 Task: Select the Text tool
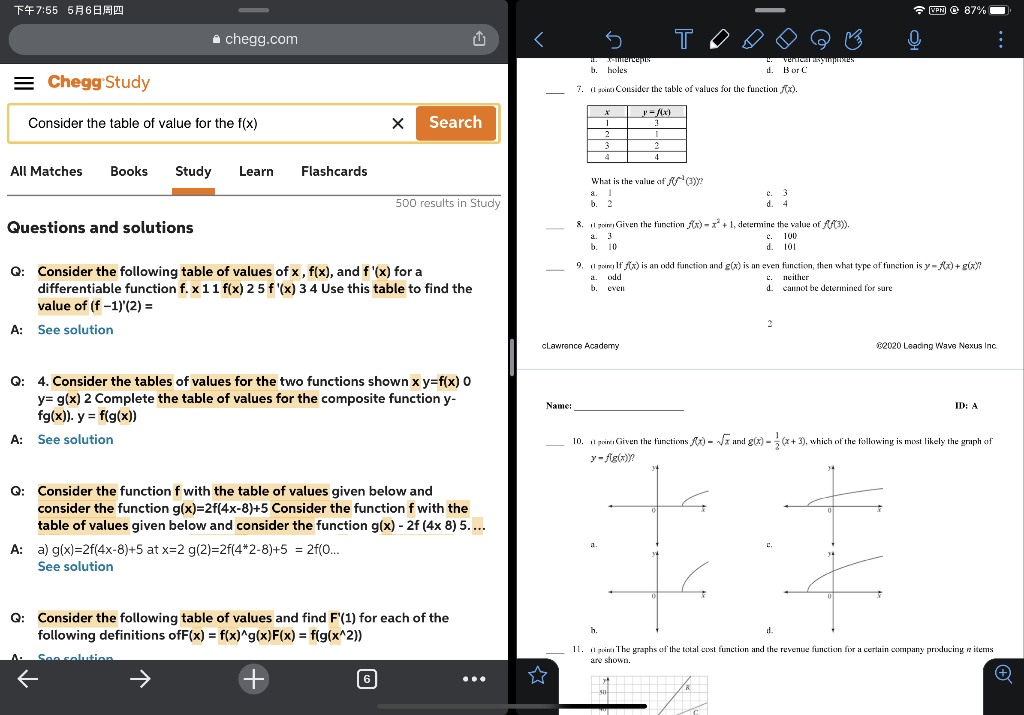(x=684, y=39)
